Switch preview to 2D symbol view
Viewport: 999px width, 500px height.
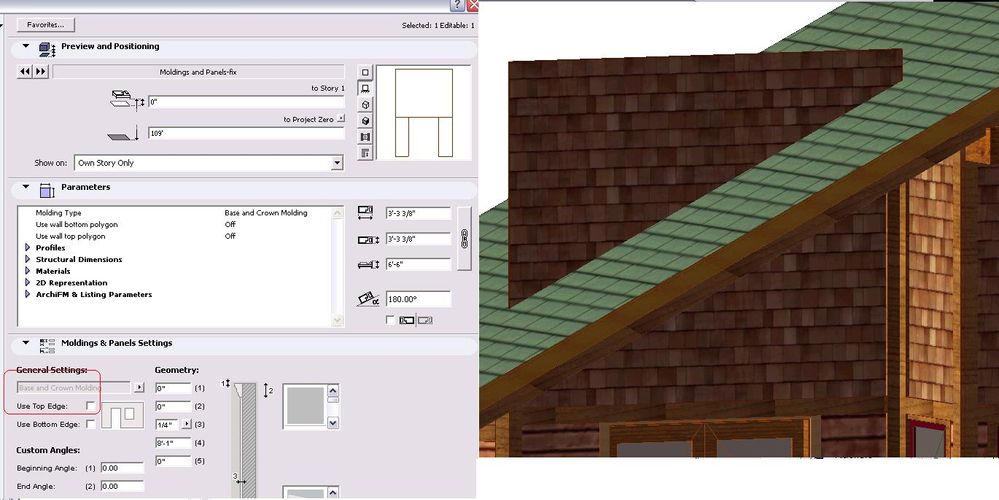click(365, 72)
